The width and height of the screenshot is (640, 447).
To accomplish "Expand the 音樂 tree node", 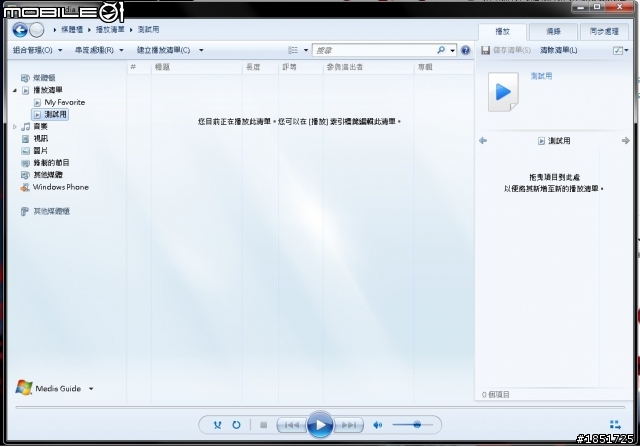I will click(x=15, y=127).
